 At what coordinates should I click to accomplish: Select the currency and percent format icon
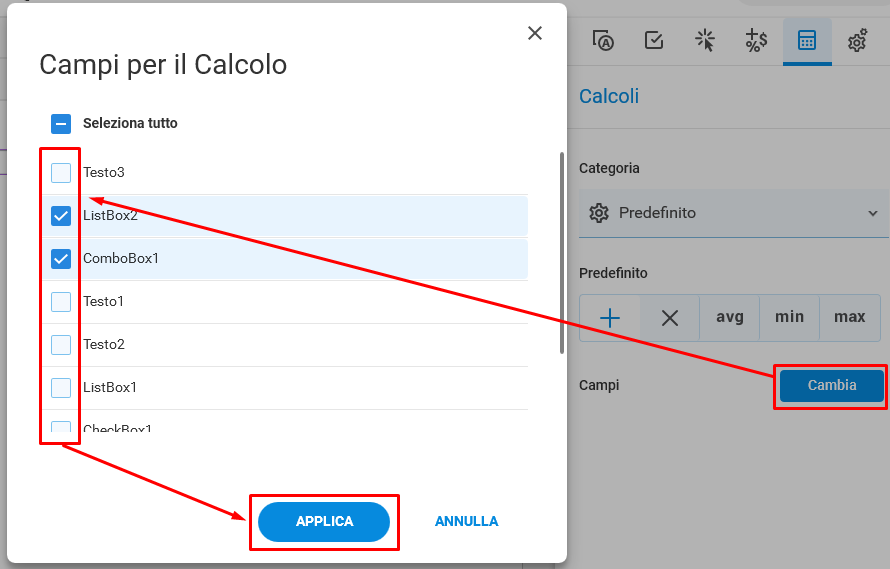click(x=756, y=41)
